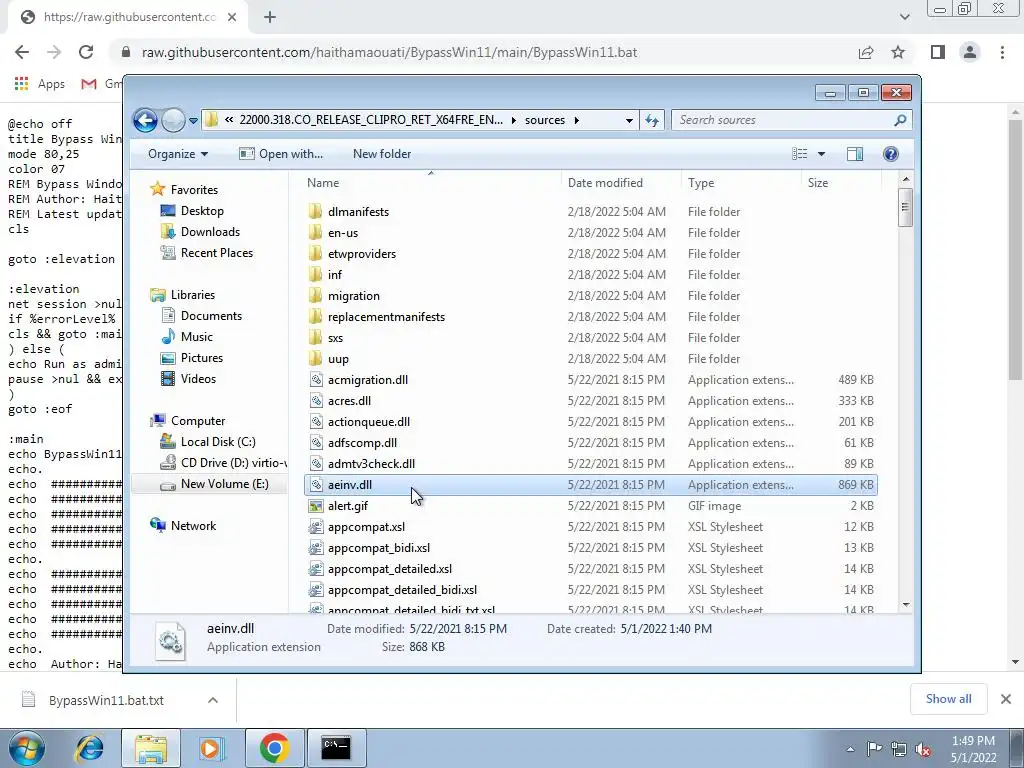Refresh the sources folder view

tap(652, 120)
